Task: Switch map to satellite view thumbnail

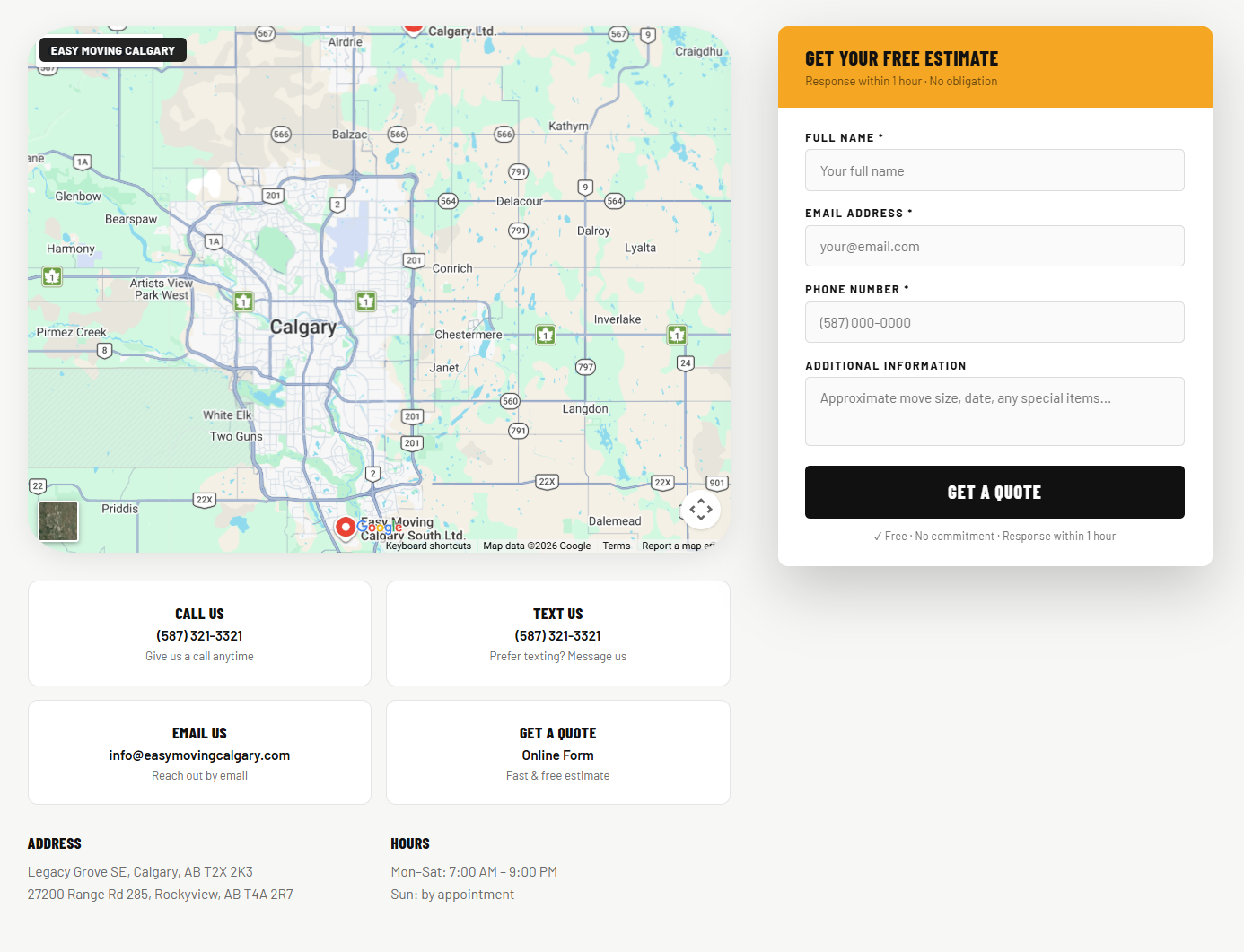Action: tap(58, 521)
